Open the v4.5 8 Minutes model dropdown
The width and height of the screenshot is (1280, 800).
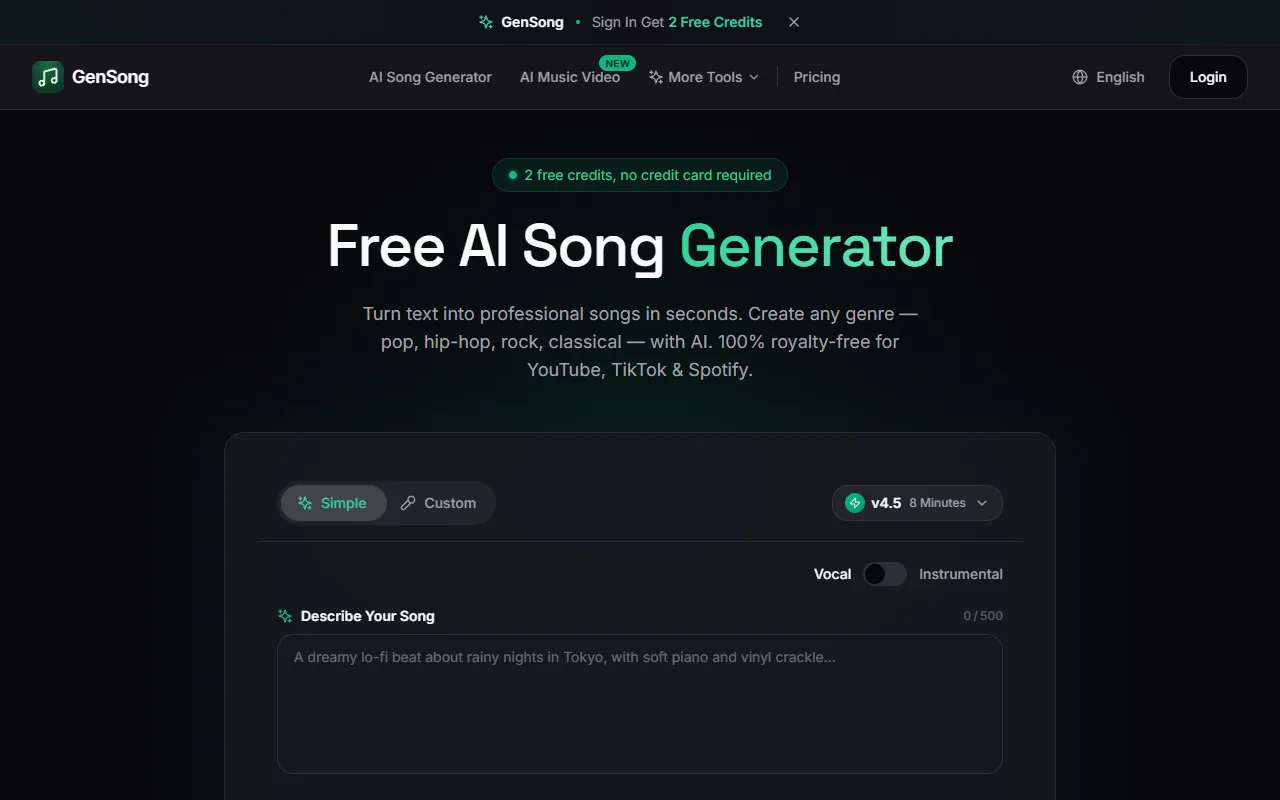(917, 503)
